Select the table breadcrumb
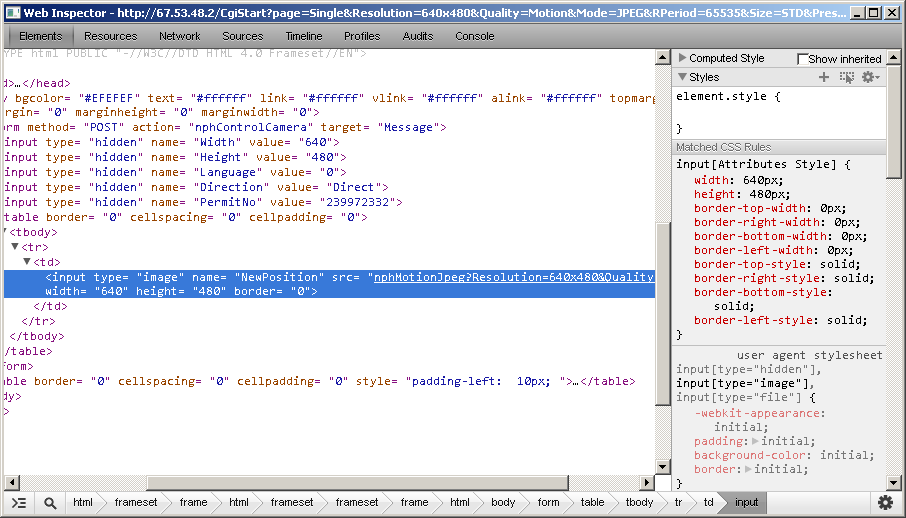 (592, 502)
